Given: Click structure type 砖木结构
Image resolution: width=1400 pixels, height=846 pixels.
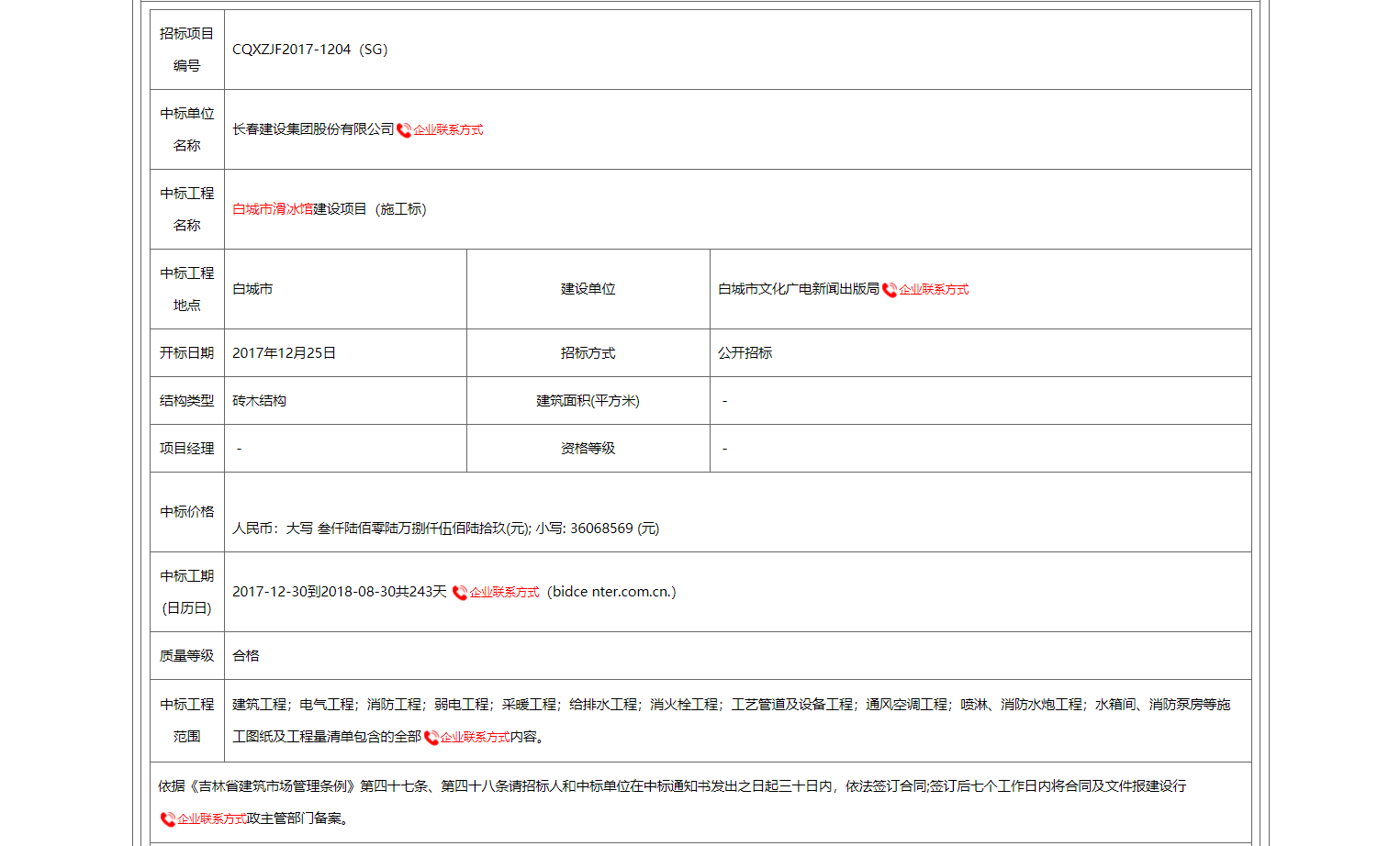Looking at the screenshot, I should coord(259,401).
